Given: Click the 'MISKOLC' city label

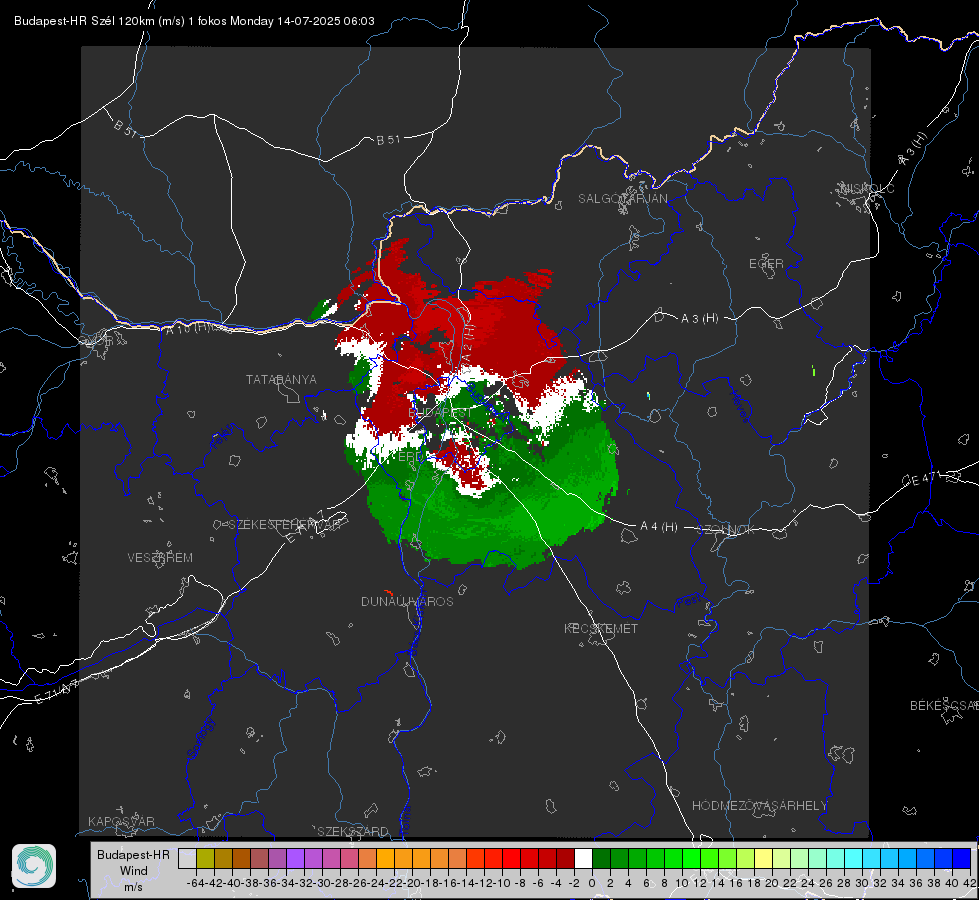Looking at the screenshot, I should (867, 188).
